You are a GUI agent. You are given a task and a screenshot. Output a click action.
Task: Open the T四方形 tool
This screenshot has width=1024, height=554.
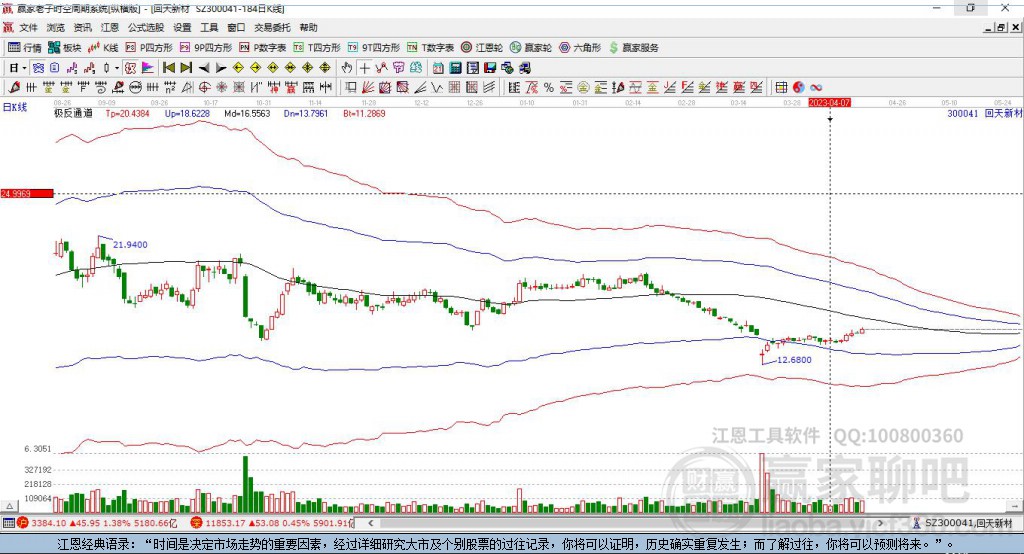click(317, 48)
